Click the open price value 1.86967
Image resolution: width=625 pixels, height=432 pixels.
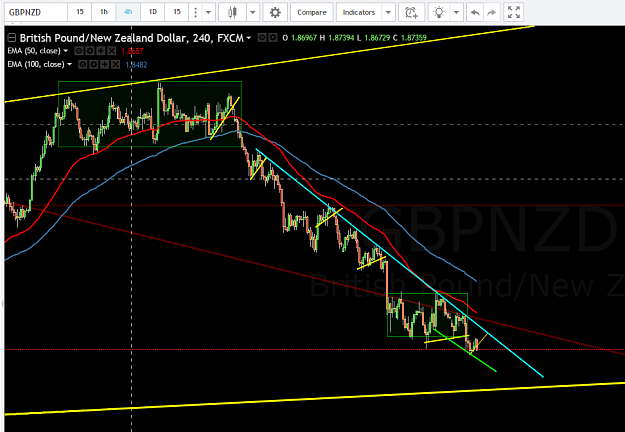304,38
